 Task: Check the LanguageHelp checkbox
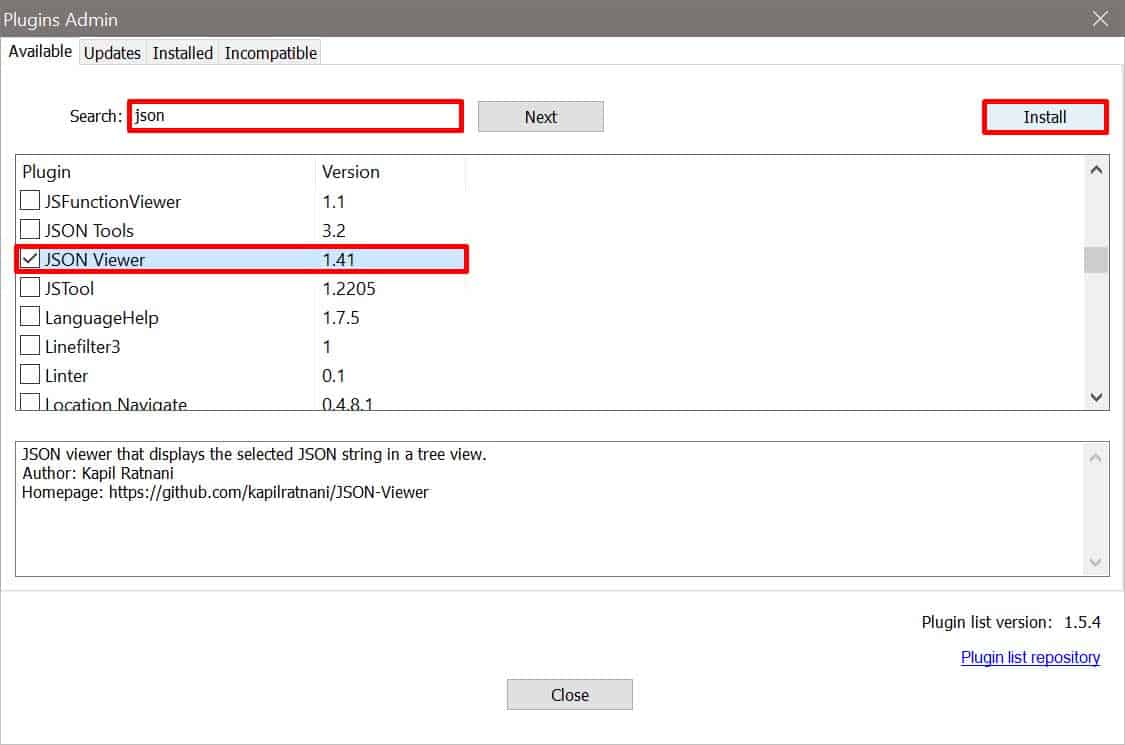30,317
